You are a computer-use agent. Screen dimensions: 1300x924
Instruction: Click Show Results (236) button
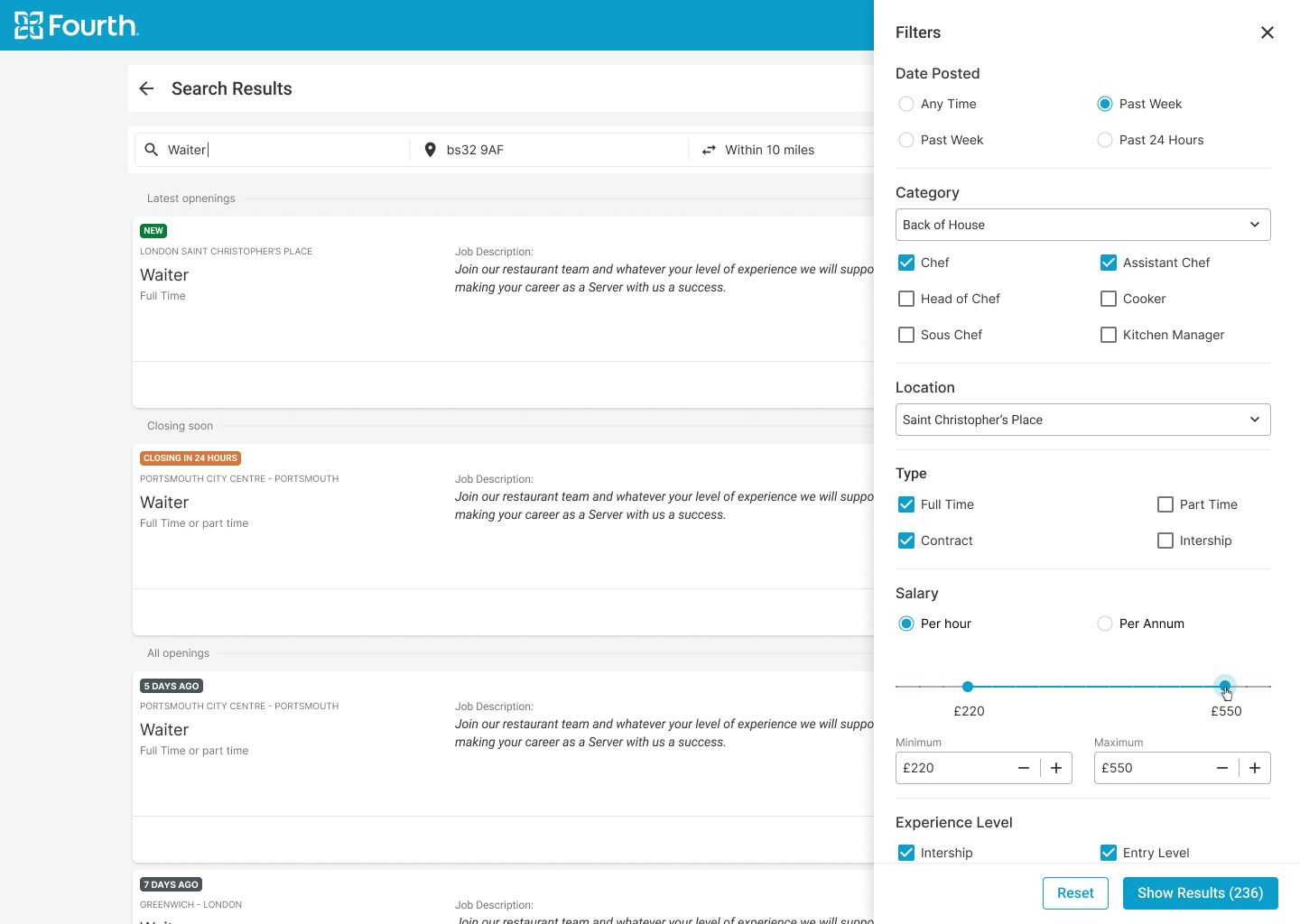tap(1200, 892)
